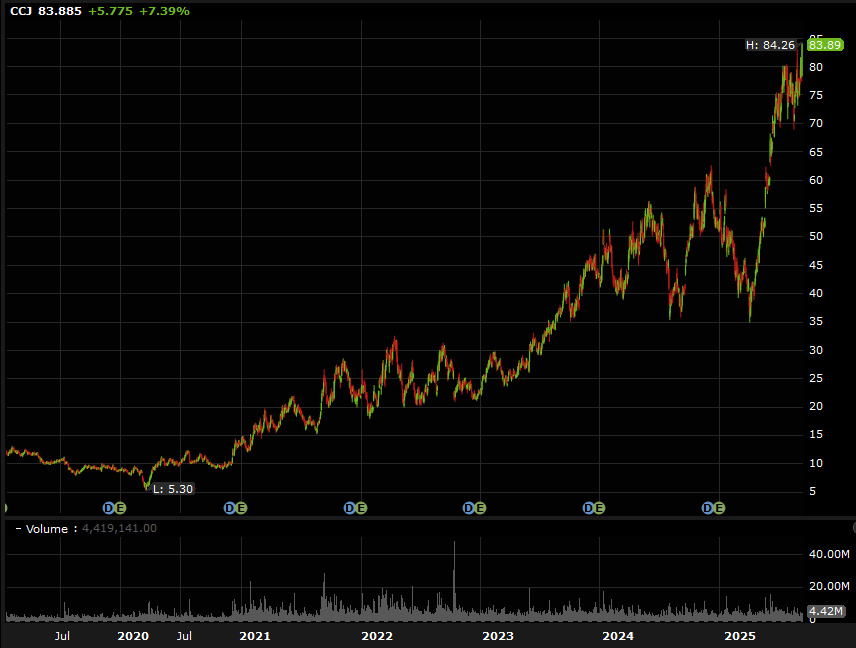Click the 2025 label on time axis
Image resolution: width=856 pixels, height=648 pixels.
coord(740,636)
